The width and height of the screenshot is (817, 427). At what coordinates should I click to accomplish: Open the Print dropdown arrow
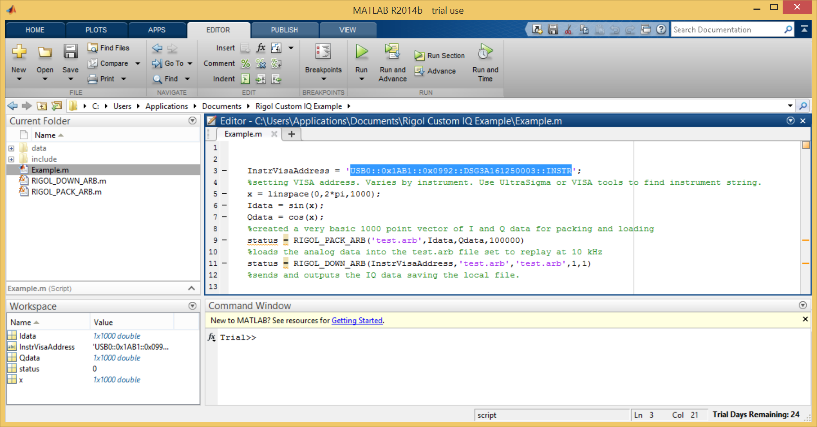(123, 78)
